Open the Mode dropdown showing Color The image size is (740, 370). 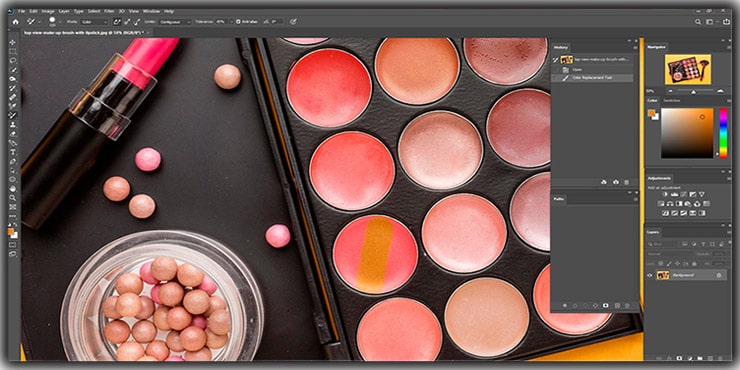coord(94,22)
